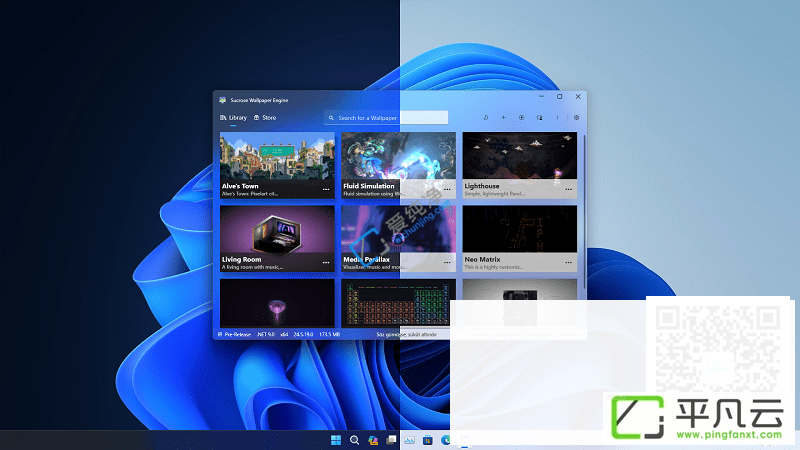Open settings via the gear icon
The width and height of the screenshot is (800, 450).
coord(576,118)
